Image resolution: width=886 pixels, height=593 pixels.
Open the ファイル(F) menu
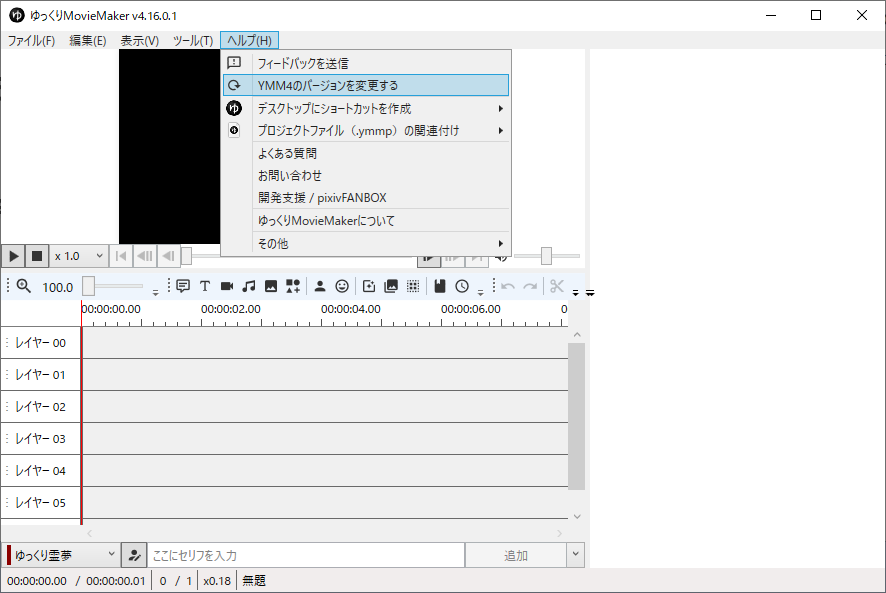coord(31,41)
